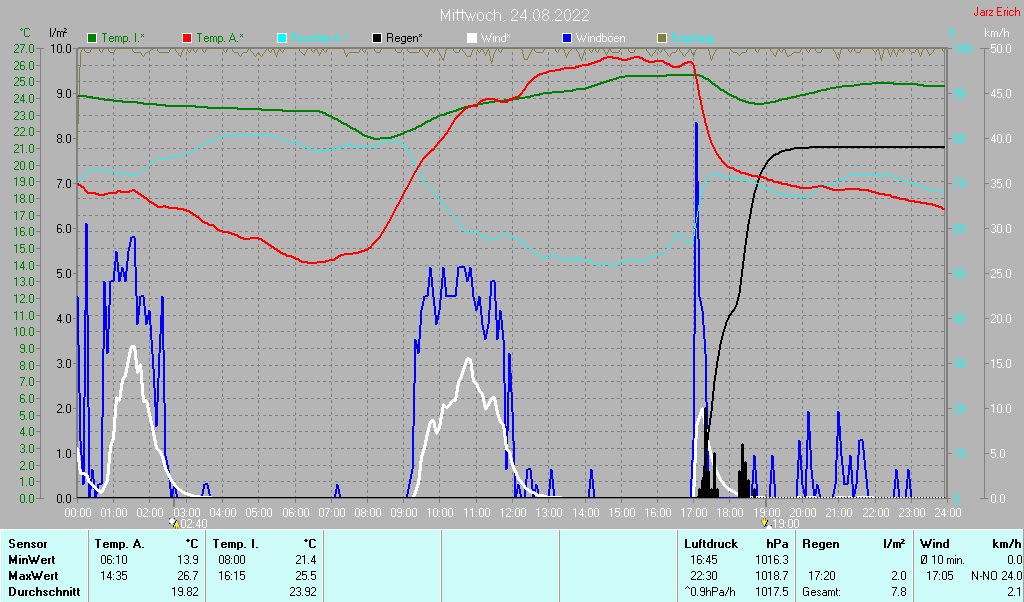The width and height of the screenshot is (1024, 602).
Task: Click the white Wind legend swatch
Action: pyautogui.click(x=472, y=38)
